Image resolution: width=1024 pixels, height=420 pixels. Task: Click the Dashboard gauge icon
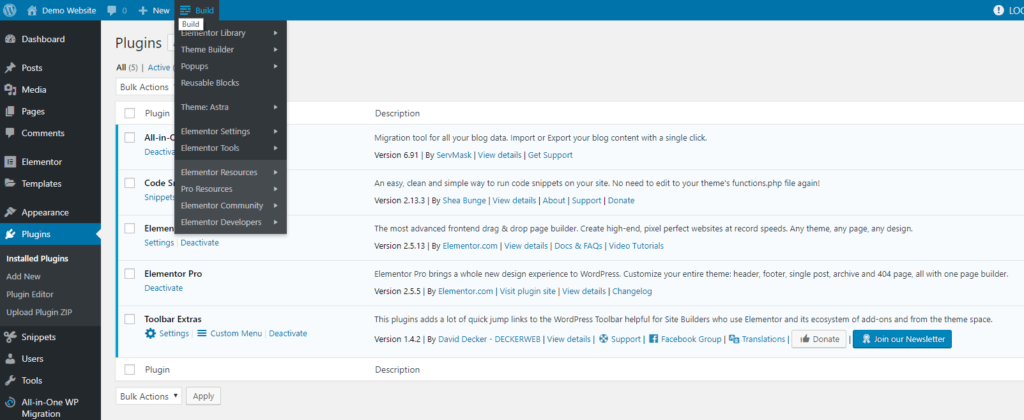click(10, 39)
